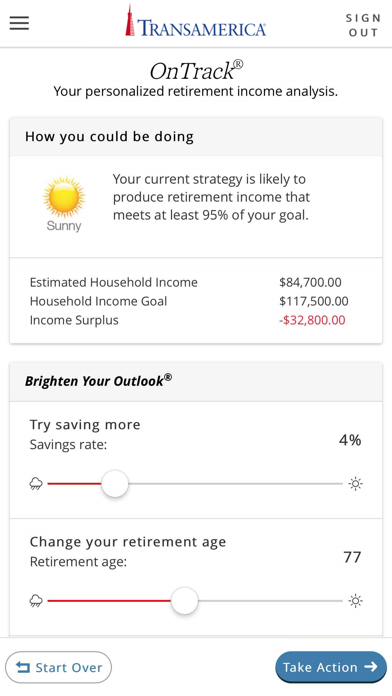
Task: Click the Income Surplus negative amount
Action: click(312, 320)
